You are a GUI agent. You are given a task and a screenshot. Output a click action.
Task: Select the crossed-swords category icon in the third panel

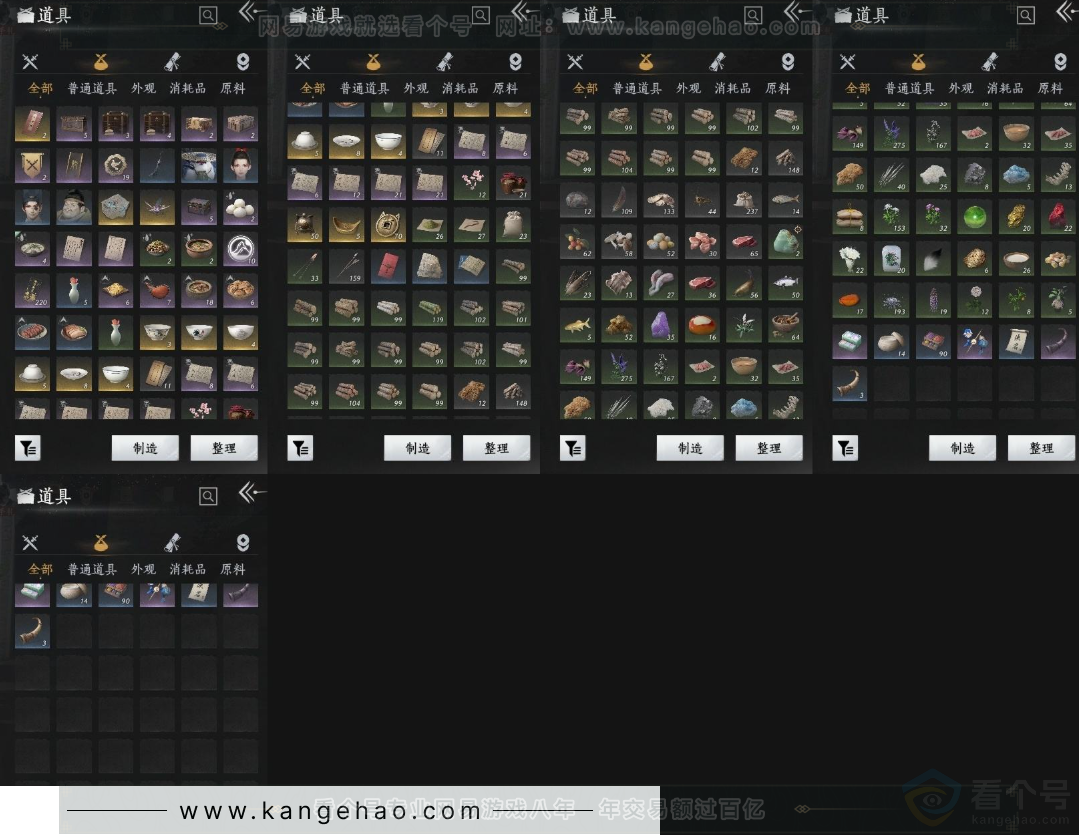point(575,62)
